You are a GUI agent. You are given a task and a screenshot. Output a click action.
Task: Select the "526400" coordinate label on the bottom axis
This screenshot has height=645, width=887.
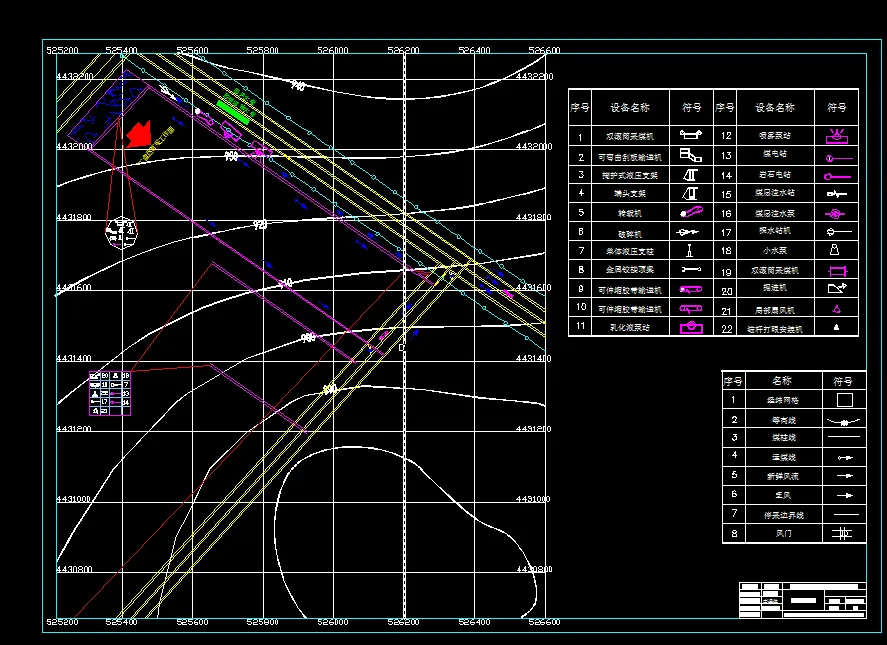click(x=474, y=622)
